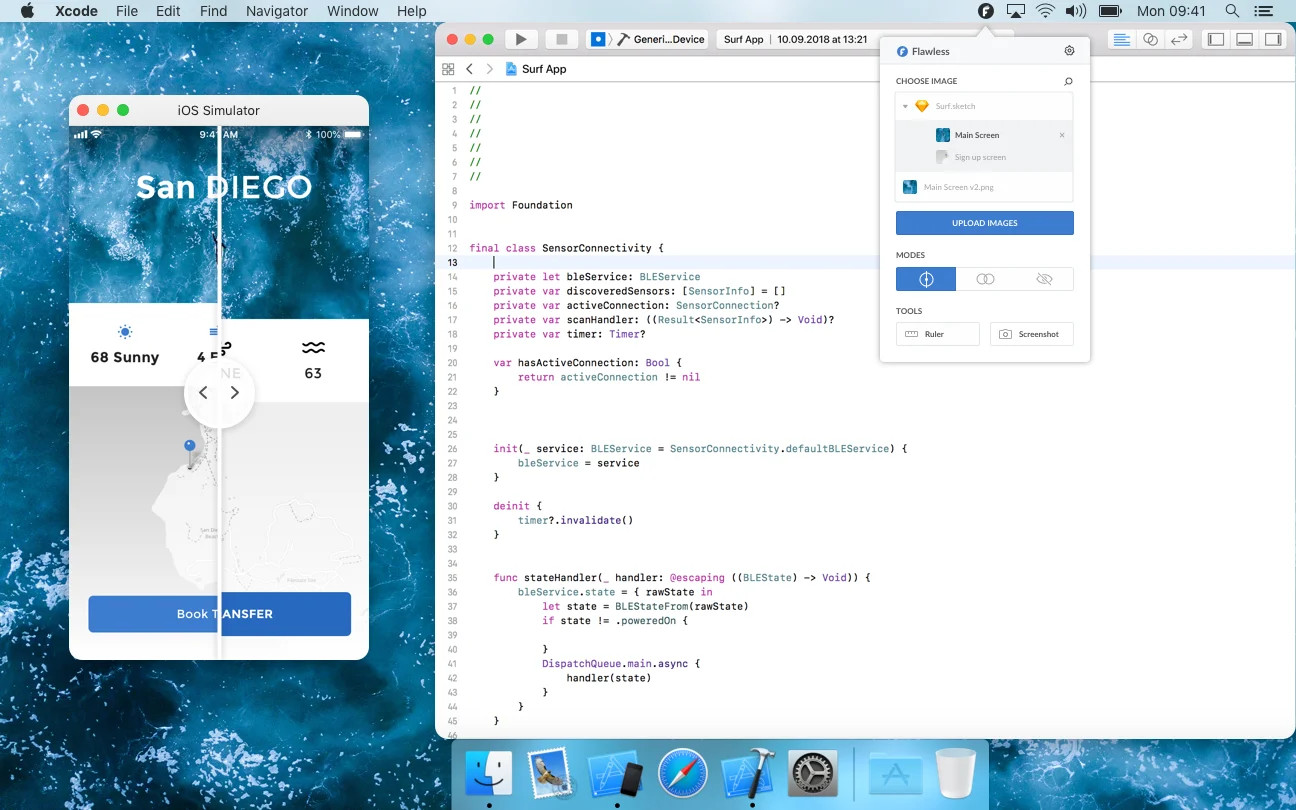This screenshot has width=1296, height=810.
Task: Open Mail from the Dock
Action: coord(551,774)
